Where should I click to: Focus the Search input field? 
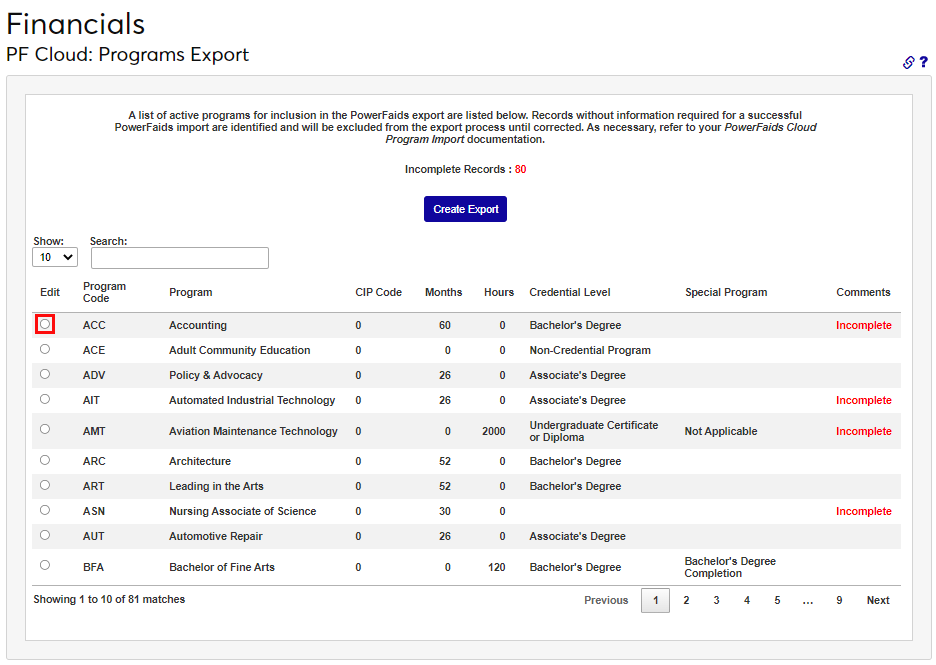[180, 258]
